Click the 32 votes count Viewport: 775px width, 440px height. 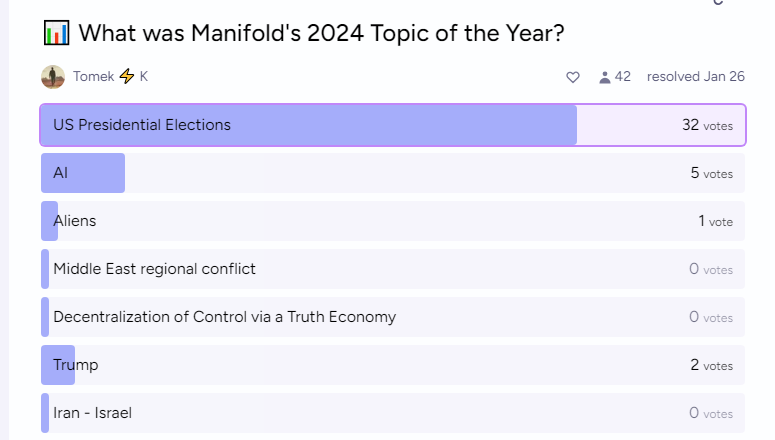click(707, 125)
